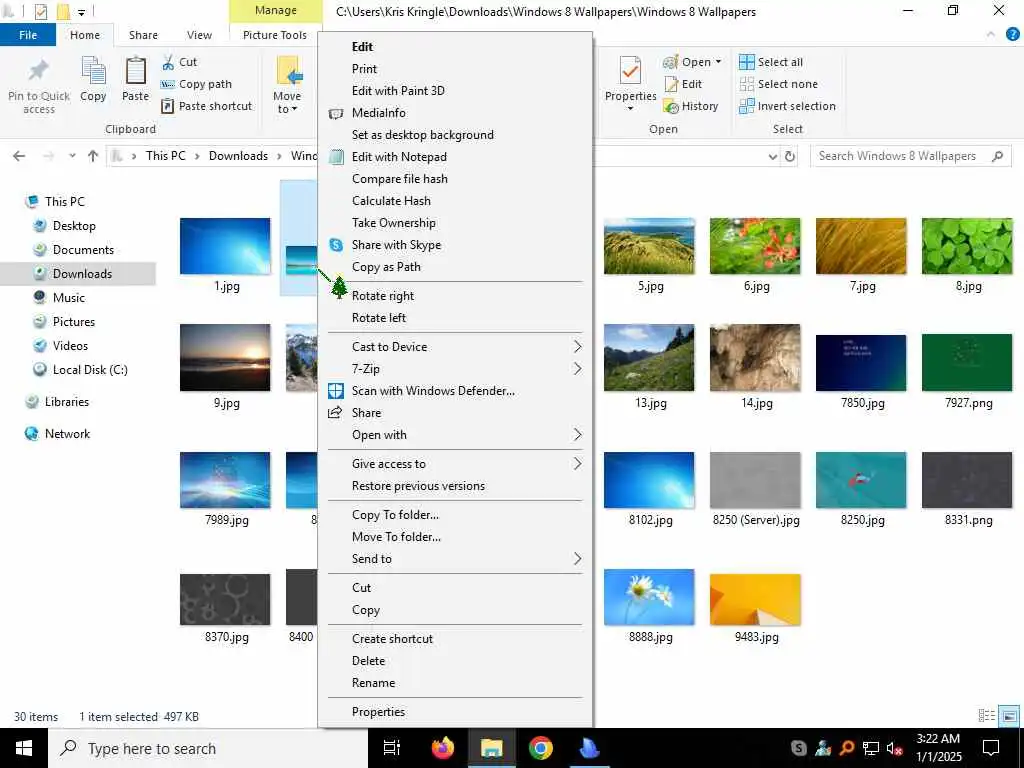Open Network in navigation pane
The height and width of the screenshot is (768, 1024).
67,434
